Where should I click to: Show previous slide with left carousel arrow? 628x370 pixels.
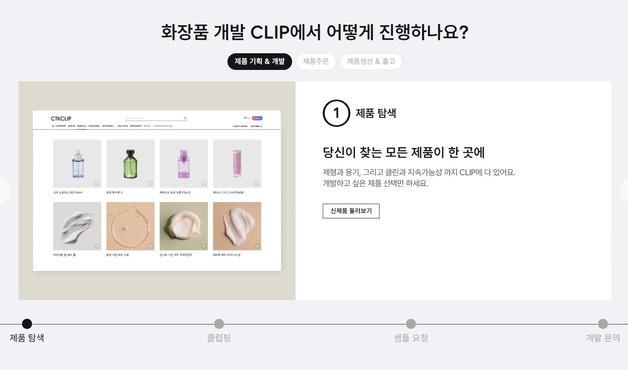[3, 190]
